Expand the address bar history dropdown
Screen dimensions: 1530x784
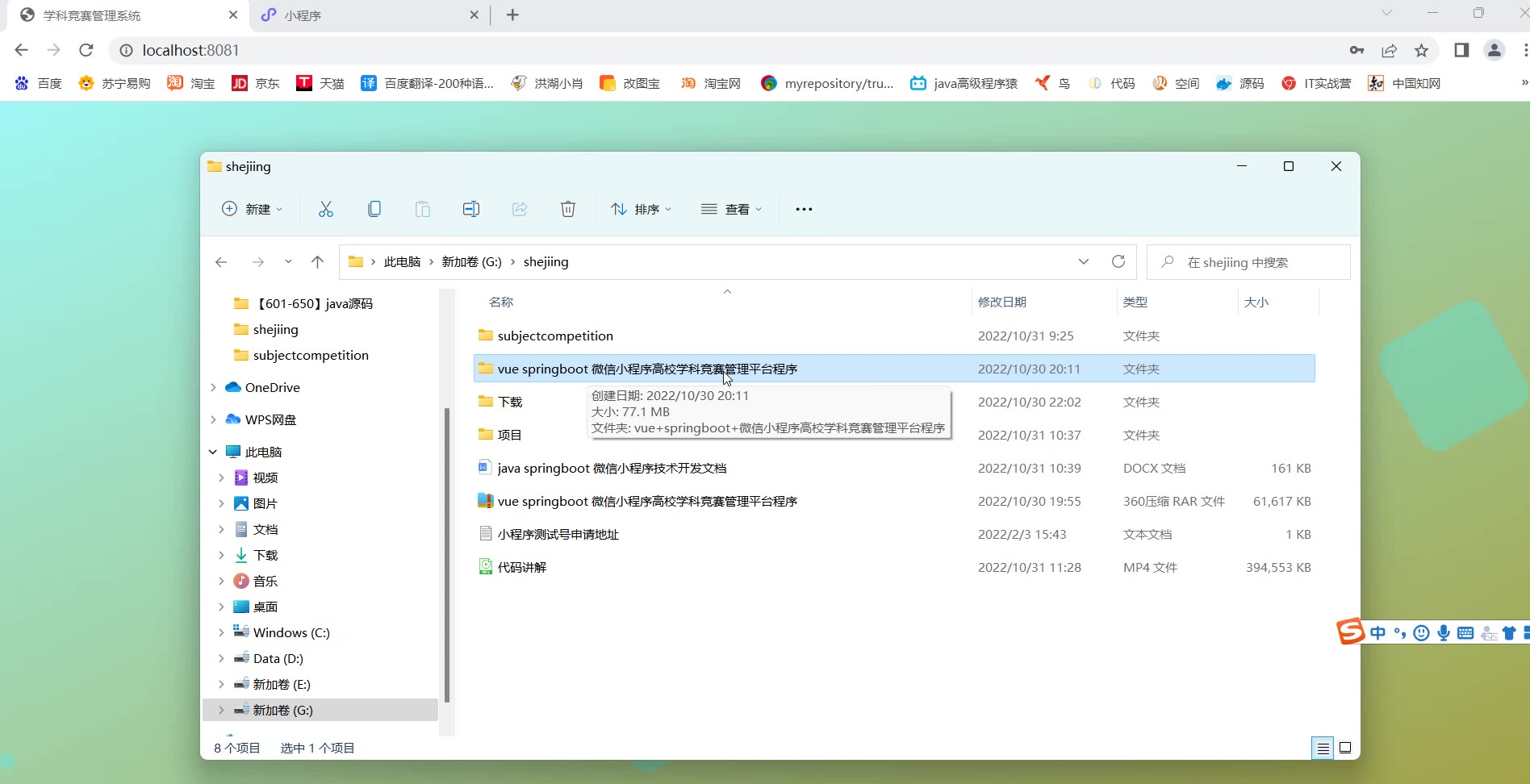click(x=1084, y=261)
